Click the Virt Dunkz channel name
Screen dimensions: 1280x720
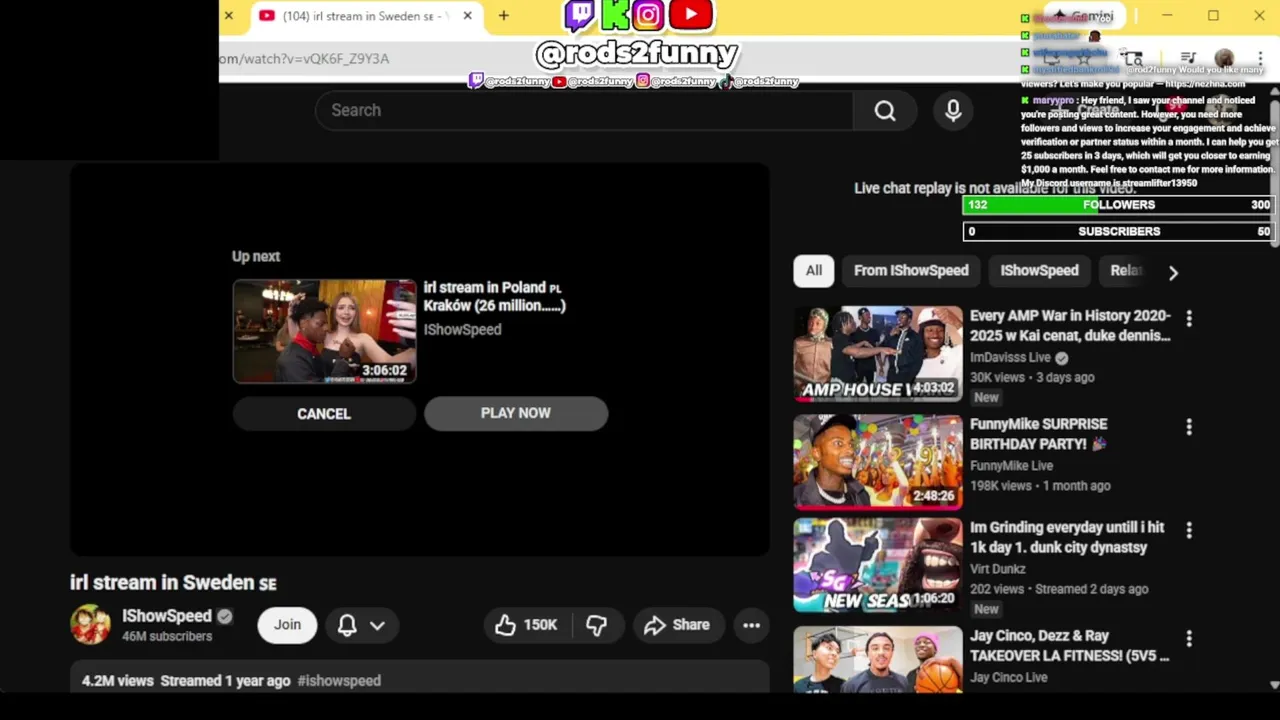pyautogui.click(x=998, y=569)
